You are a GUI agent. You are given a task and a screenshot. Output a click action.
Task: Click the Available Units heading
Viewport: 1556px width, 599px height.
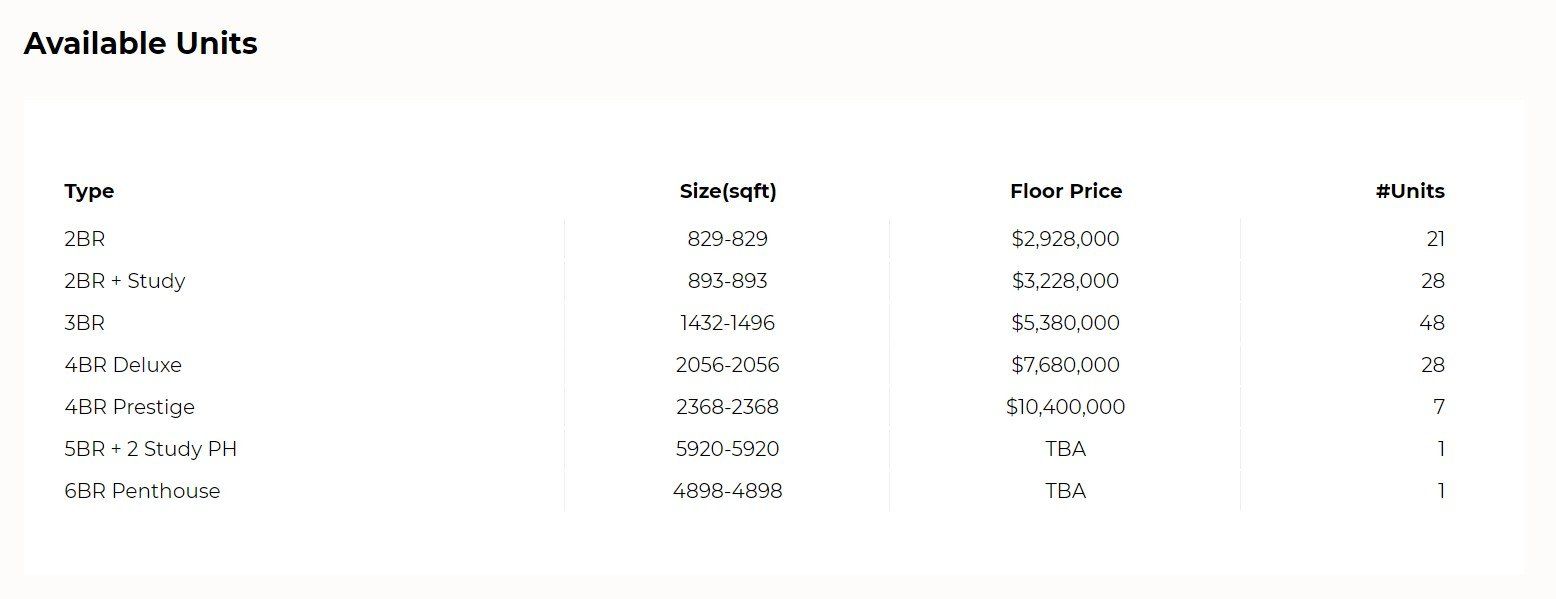pos(140,44)
